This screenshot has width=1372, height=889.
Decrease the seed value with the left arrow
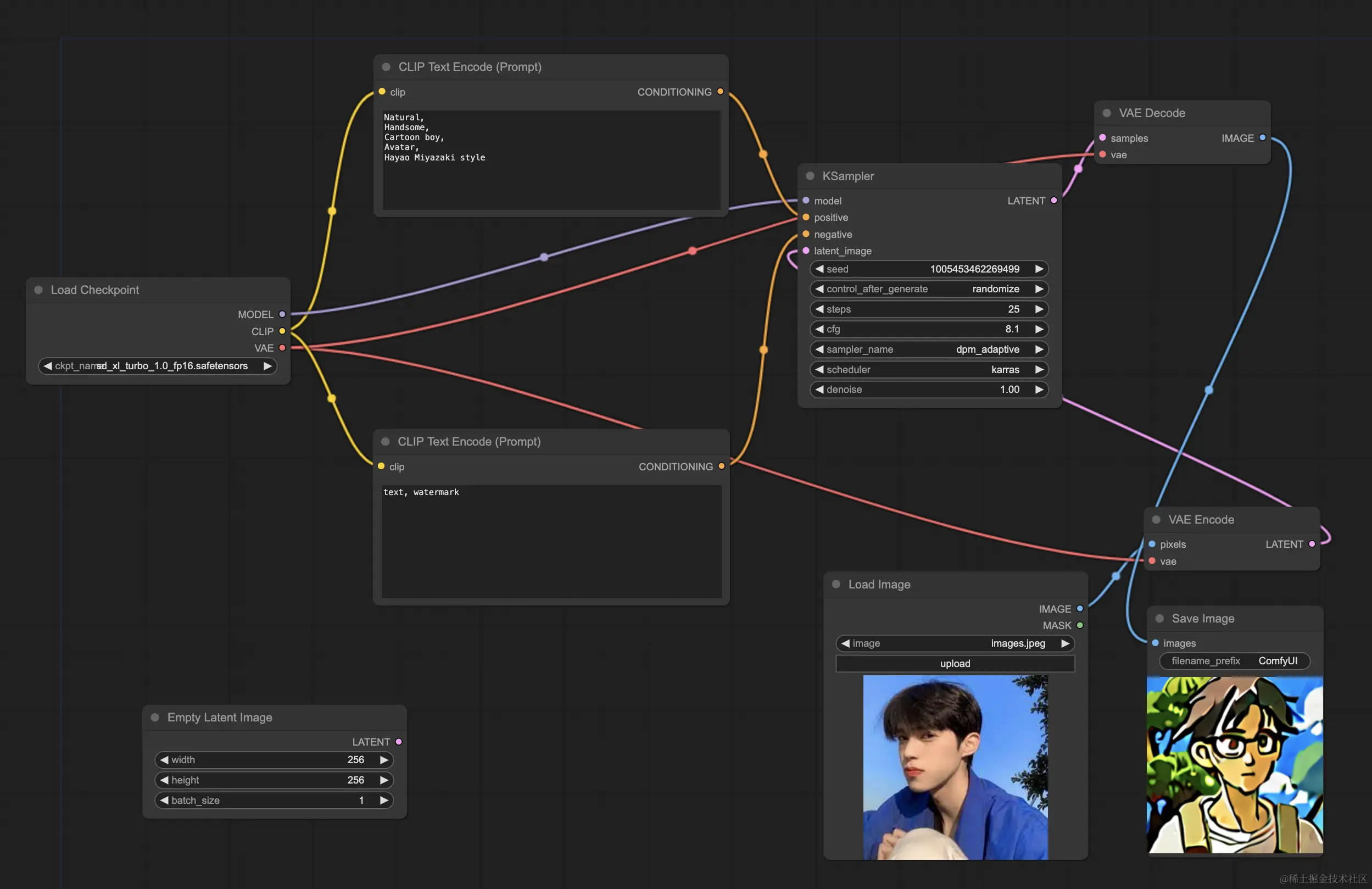pos(819,269)
